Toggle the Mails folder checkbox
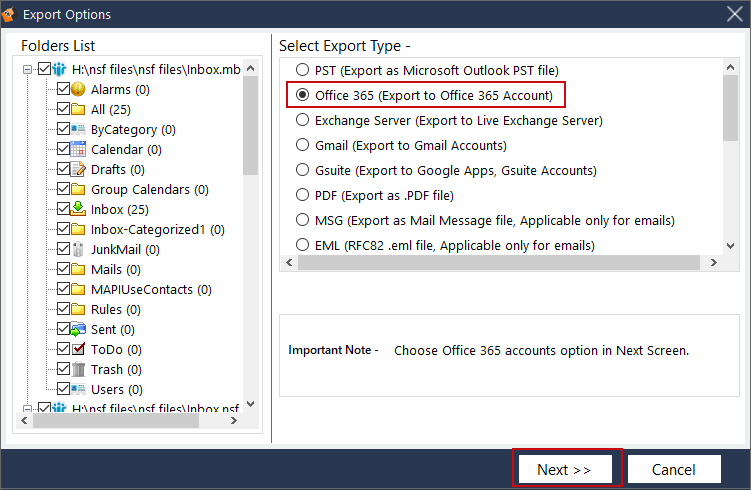This screenshot has width=751, height=490. [64, 269]
